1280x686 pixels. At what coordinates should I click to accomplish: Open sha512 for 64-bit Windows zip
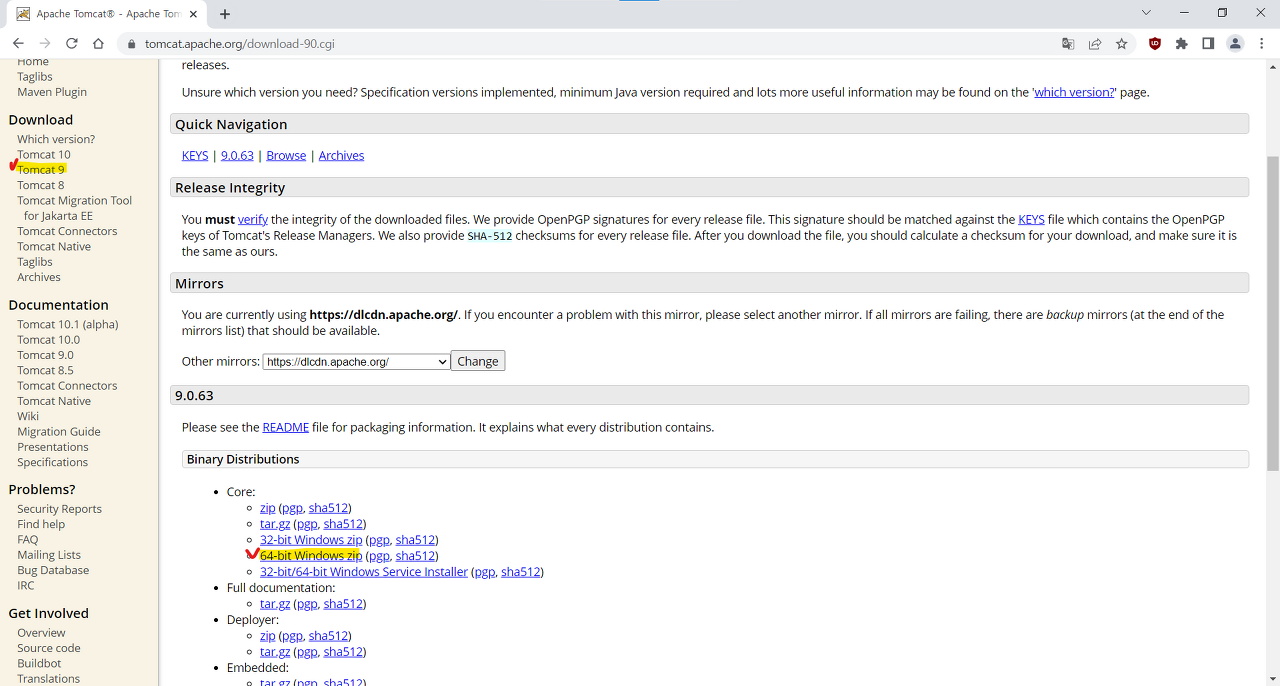click(415, 556)
